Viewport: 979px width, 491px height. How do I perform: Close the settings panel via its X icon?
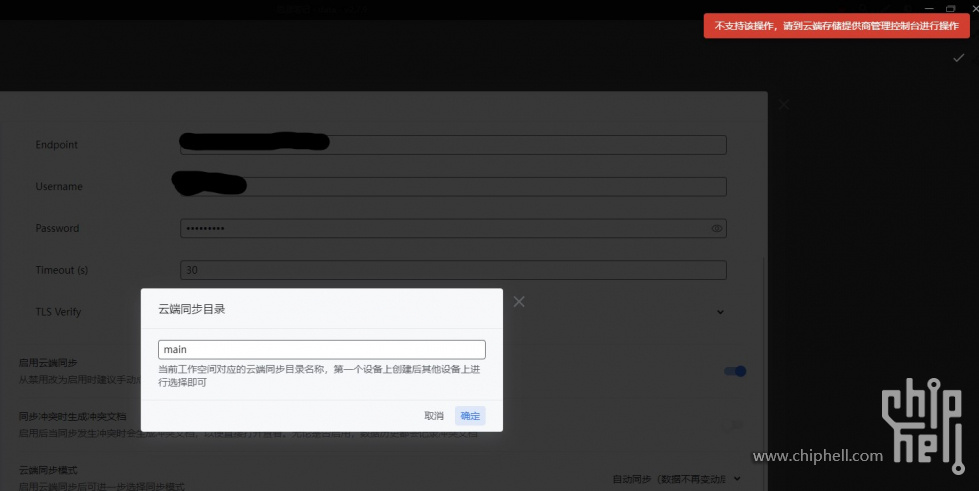[784, 104]
